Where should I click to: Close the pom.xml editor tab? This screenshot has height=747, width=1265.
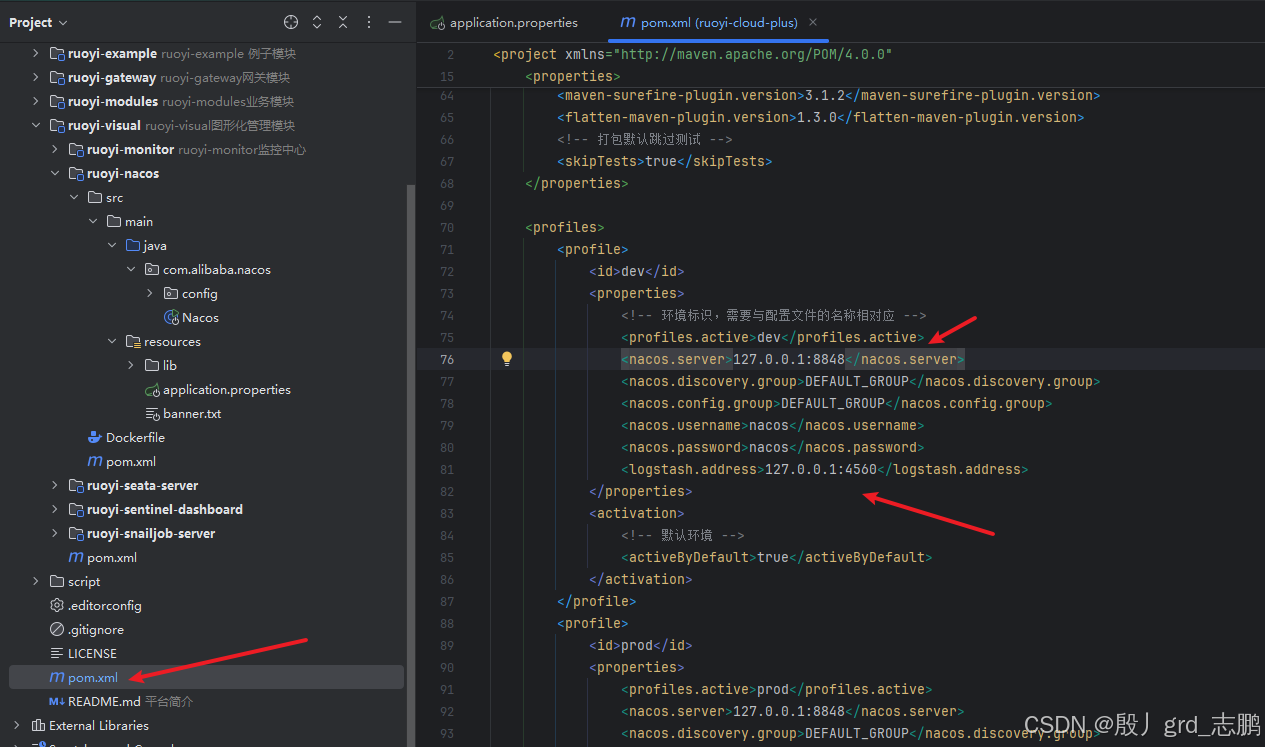point(813,22)
